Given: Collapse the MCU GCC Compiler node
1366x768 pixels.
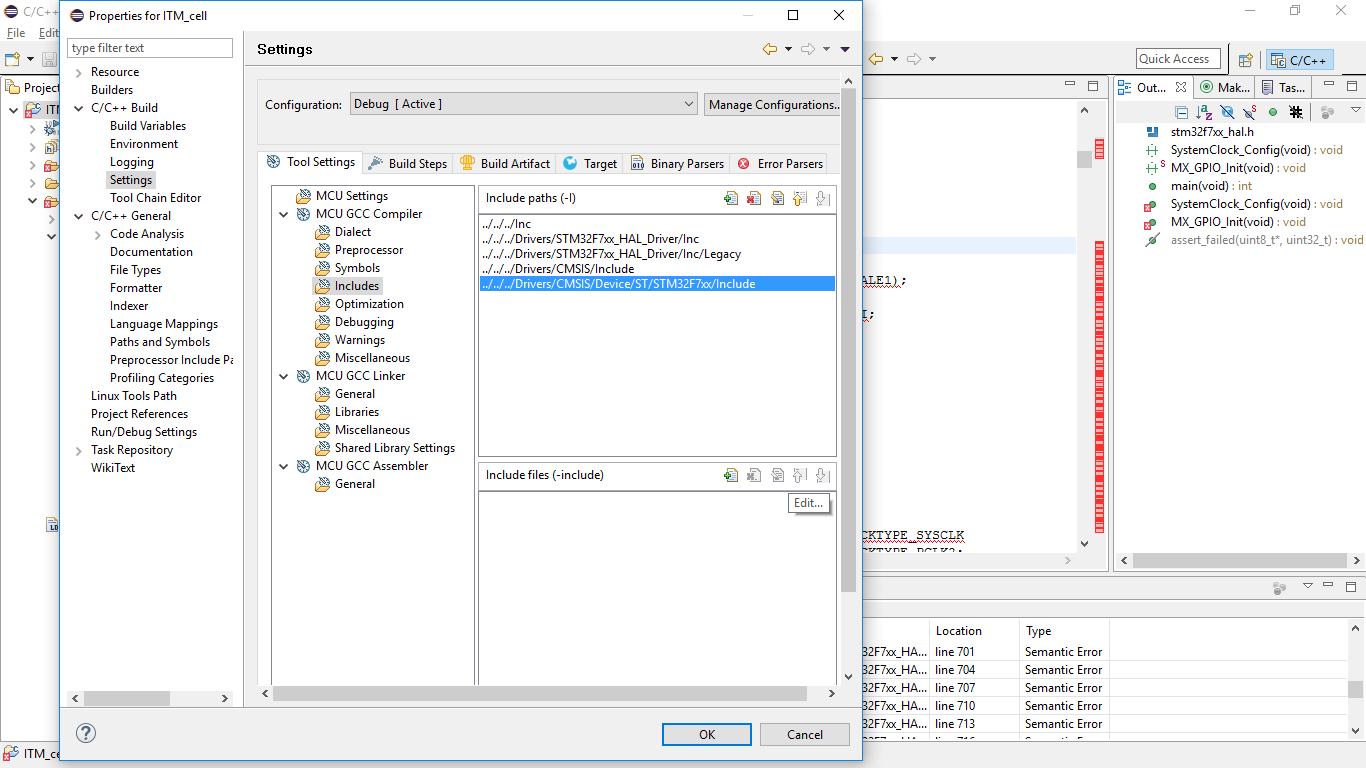Looking at the screenshot, I should tap(285, 214).
